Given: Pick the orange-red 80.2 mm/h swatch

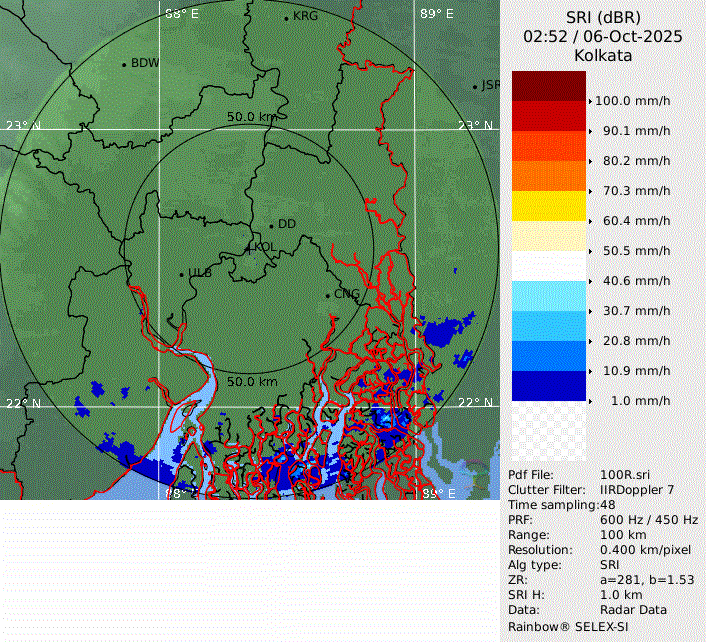Looking at the screenshot, I should (x=548, y=146).
